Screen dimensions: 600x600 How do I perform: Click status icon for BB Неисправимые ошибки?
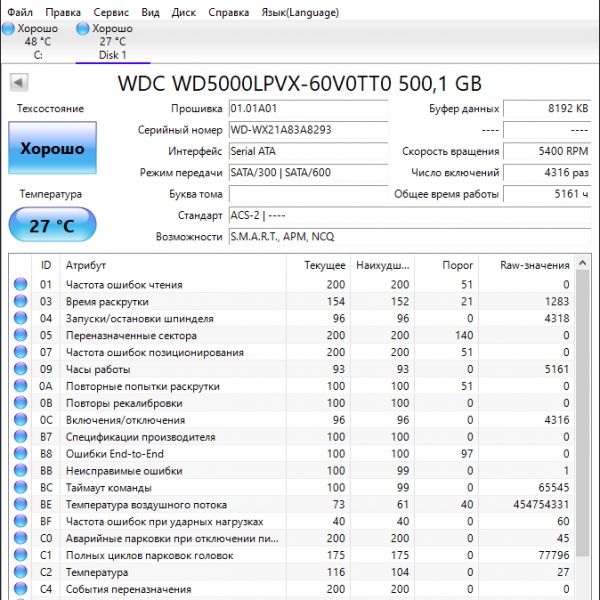click(x=20, y=470)
